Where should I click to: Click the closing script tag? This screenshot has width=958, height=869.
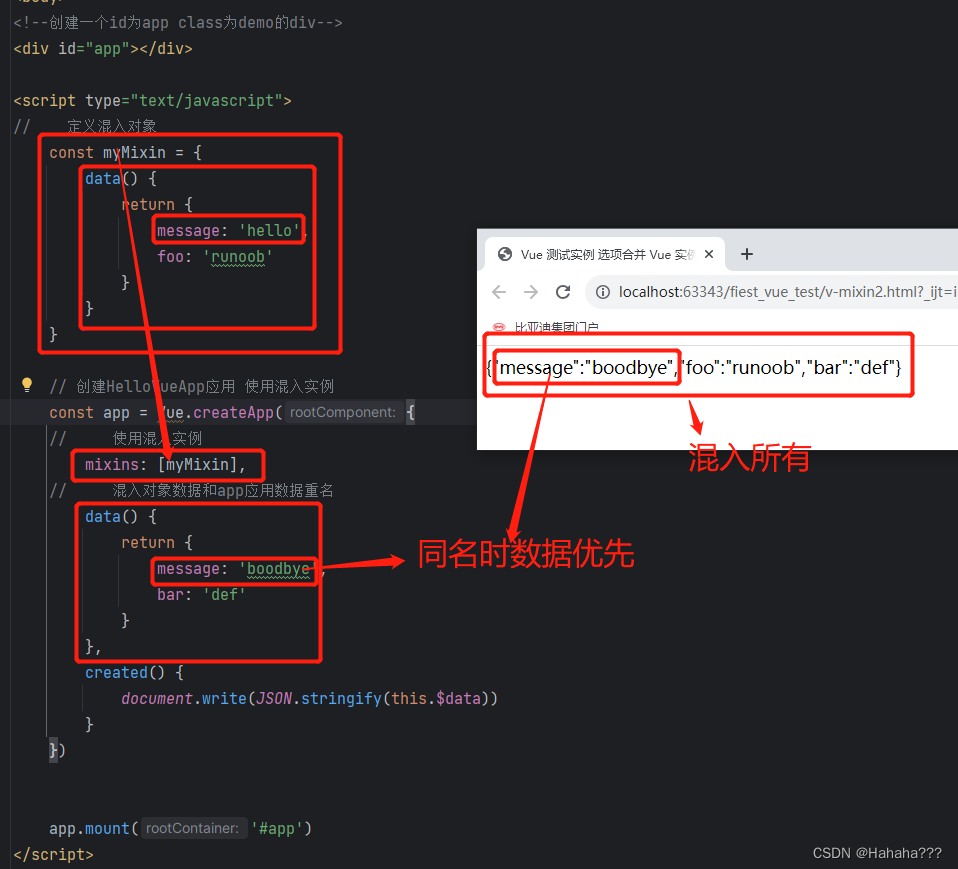53,854
